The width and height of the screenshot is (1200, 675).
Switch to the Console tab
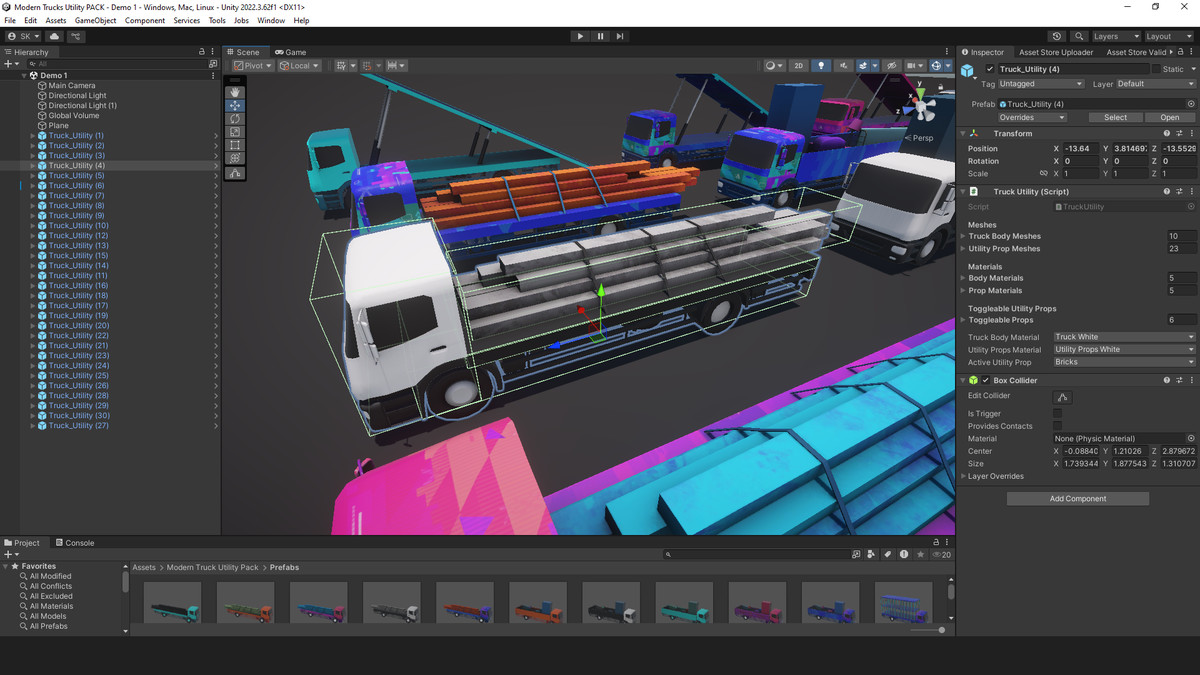(x=74, y=543)
